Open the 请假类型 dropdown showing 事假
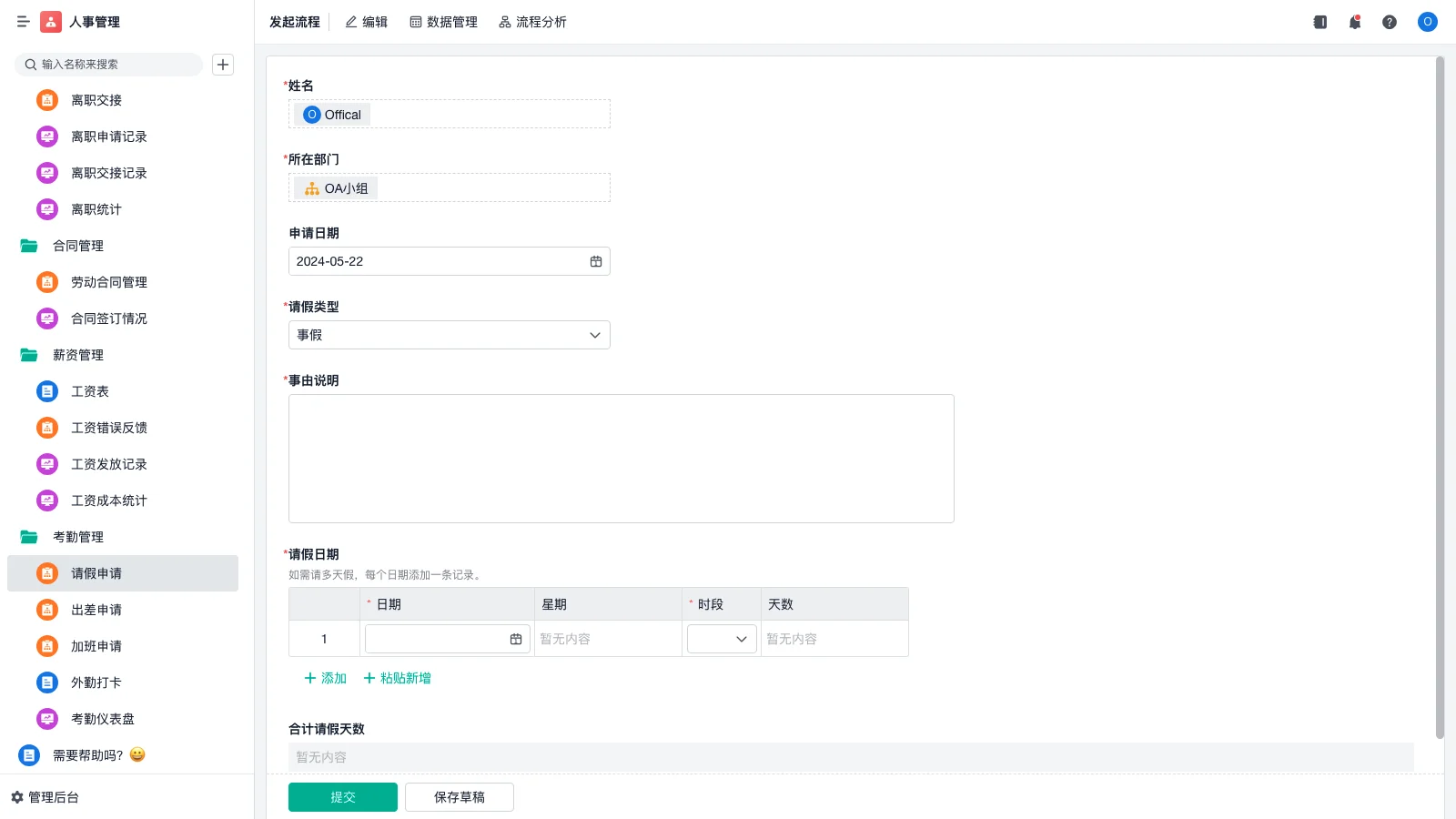Viewport: 1456px width, 819px height. click(449, 334)
